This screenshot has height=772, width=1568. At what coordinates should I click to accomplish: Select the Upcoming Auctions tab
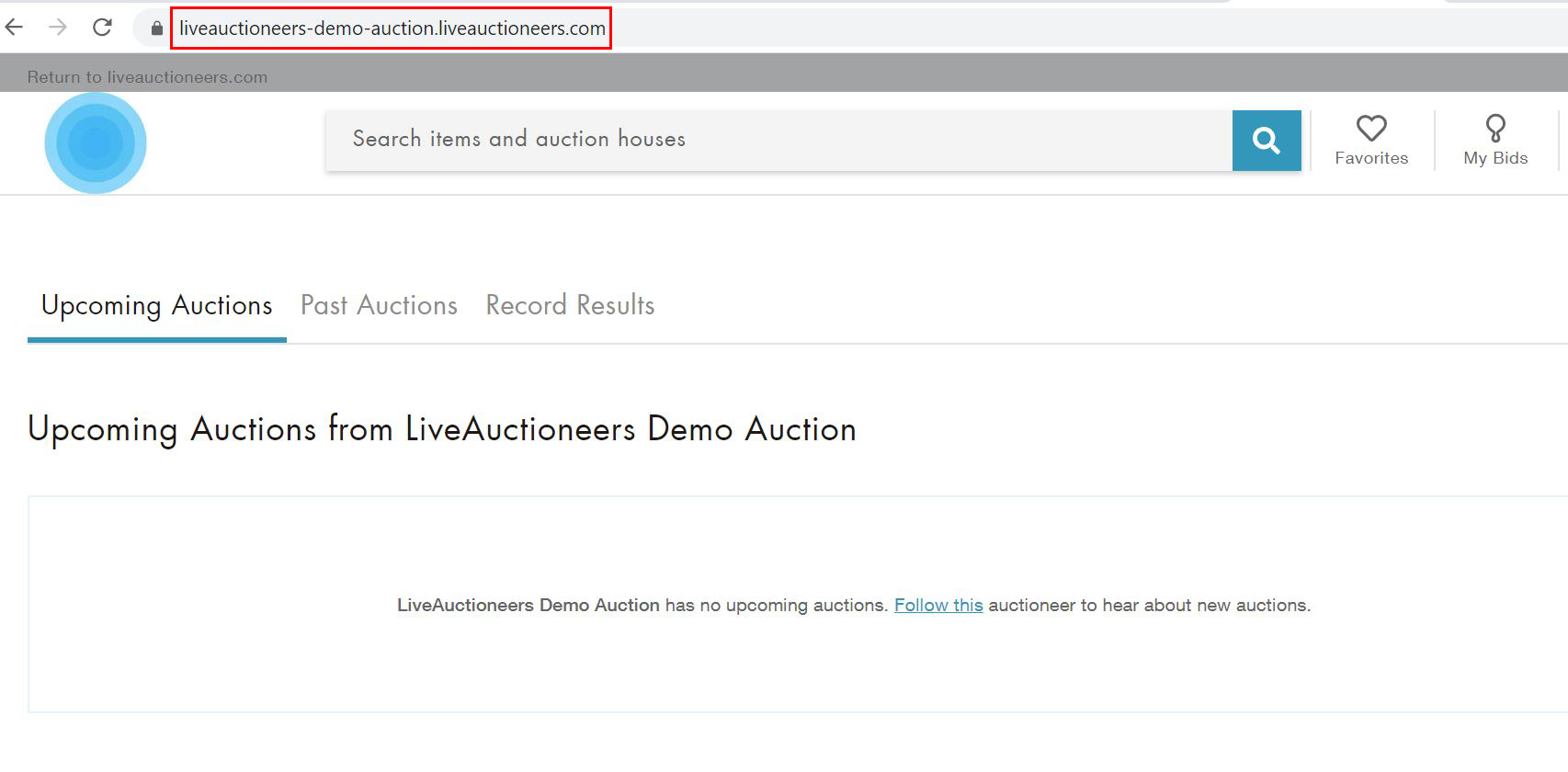pos(157,305)
